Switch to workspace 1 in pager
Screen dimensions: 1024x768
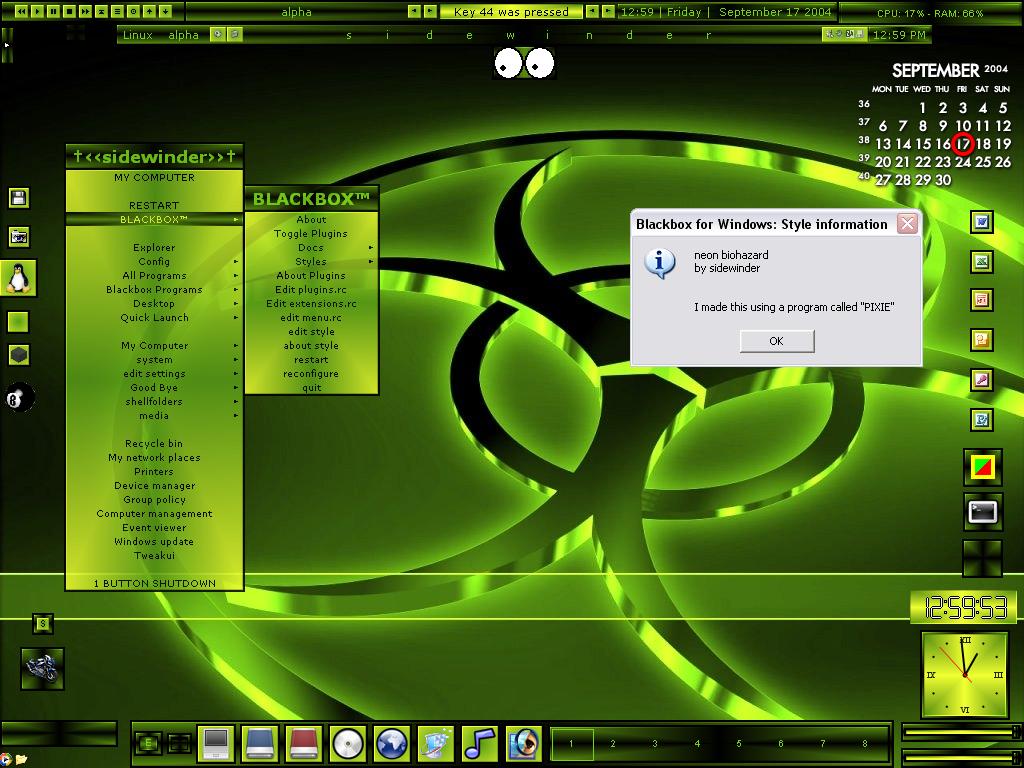coord(571,743)
